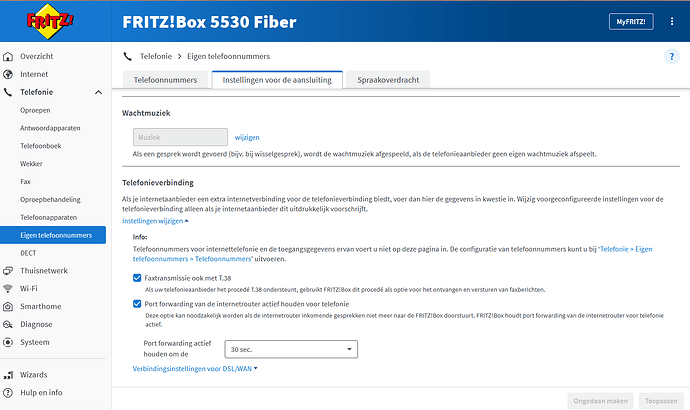Collapse the Telefonie menu chevron
690x410 pixels.
pos(99,92)
